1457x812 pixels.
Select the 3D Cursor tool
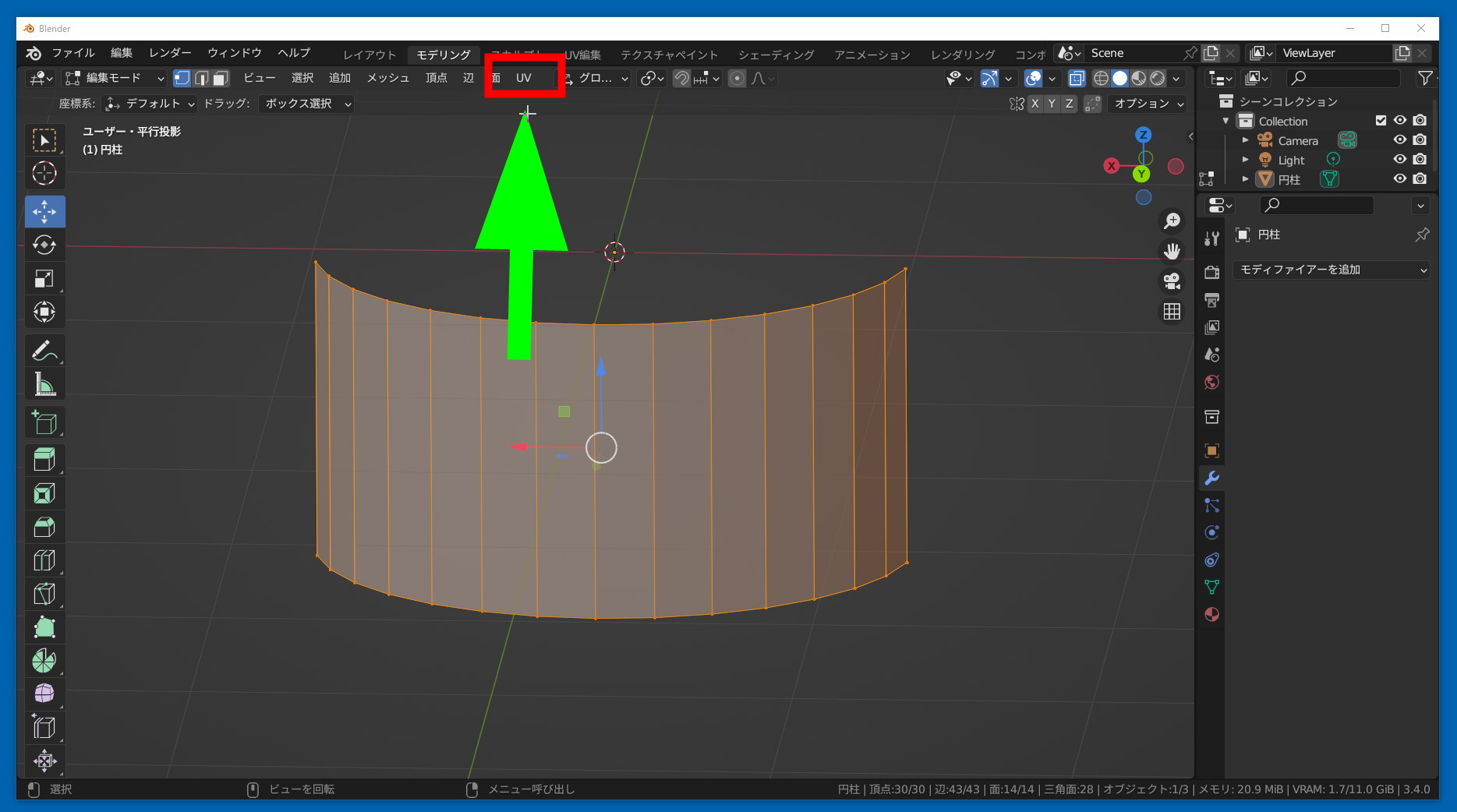point(44,173)
